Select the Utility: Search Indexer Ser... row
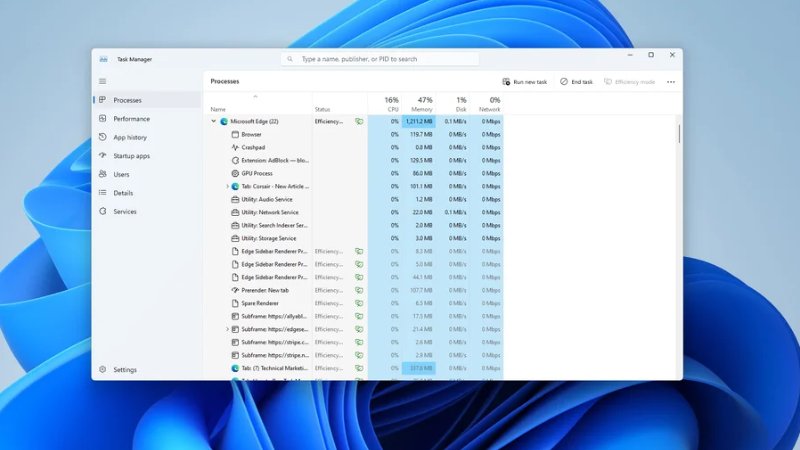 point(356,226)
